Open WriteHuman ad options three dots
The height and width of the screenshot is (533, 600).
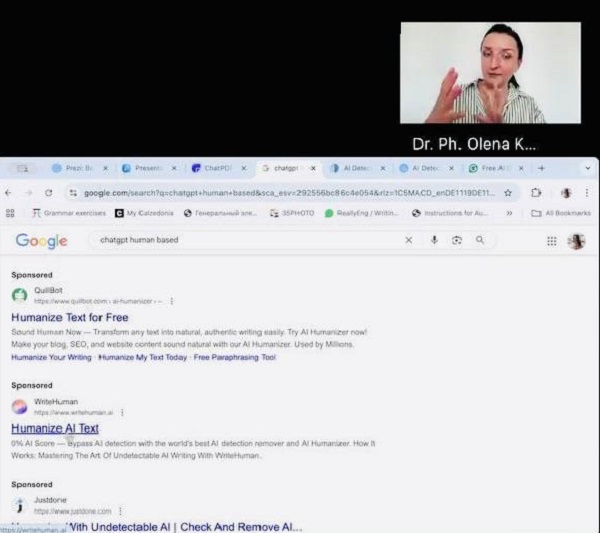click(122, 412)
